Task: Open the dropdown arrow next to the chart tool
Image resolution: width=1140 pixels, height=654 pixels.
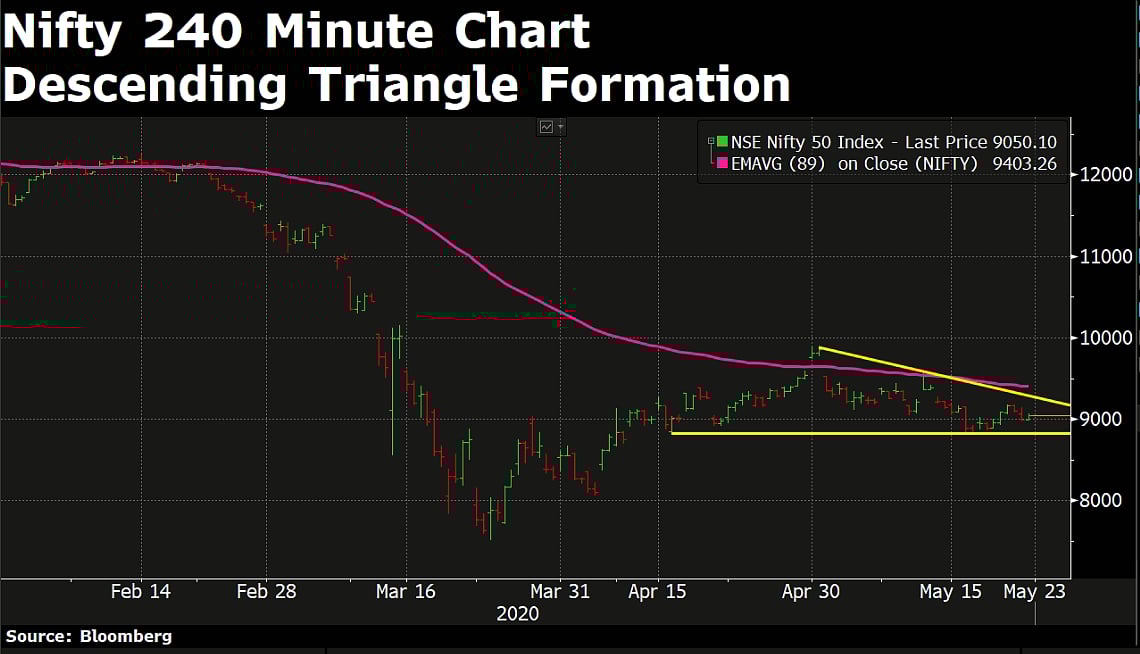Action: pos(561,127)
